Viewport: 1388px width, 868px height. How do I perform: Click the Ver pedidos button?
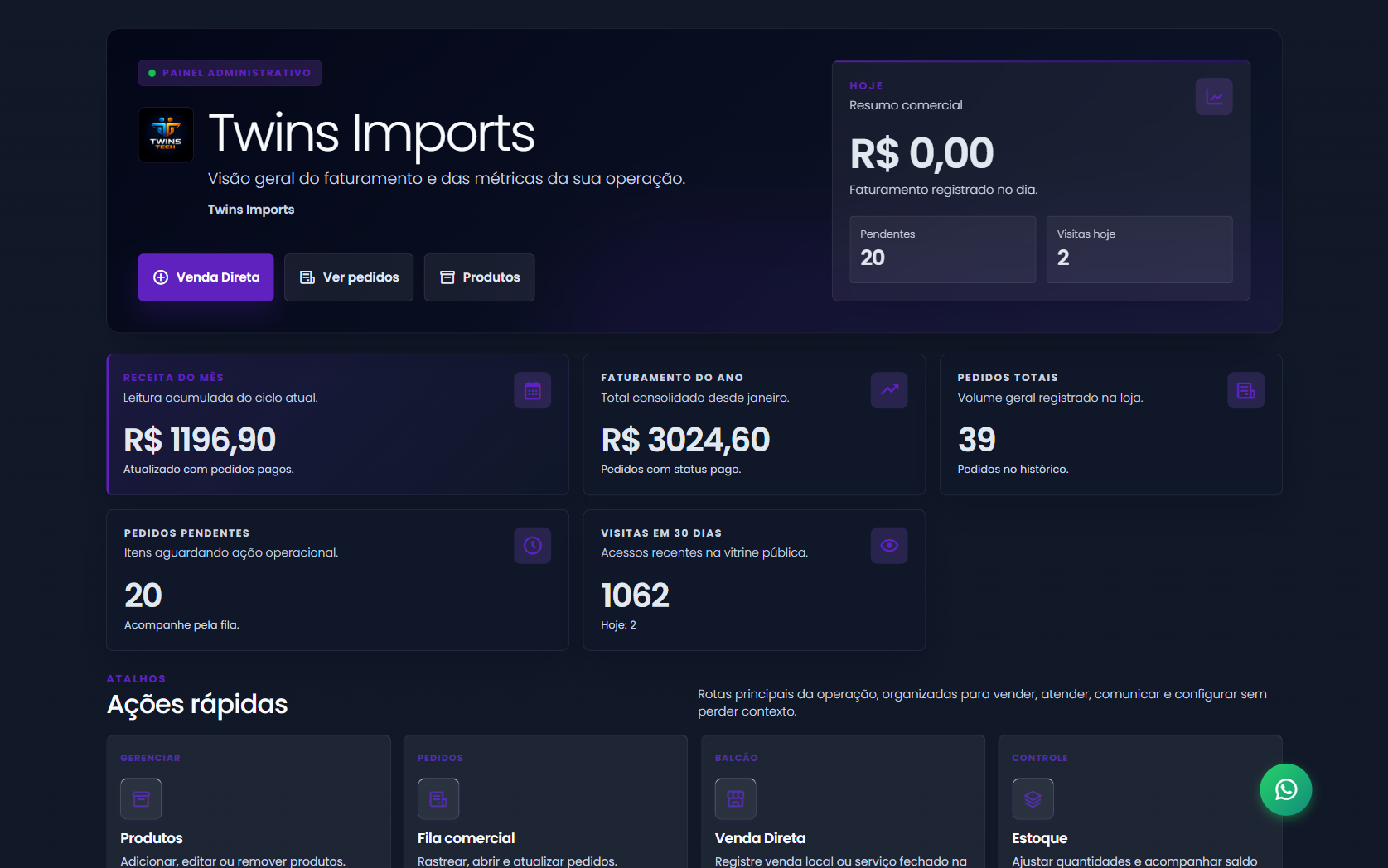[349, 277]
